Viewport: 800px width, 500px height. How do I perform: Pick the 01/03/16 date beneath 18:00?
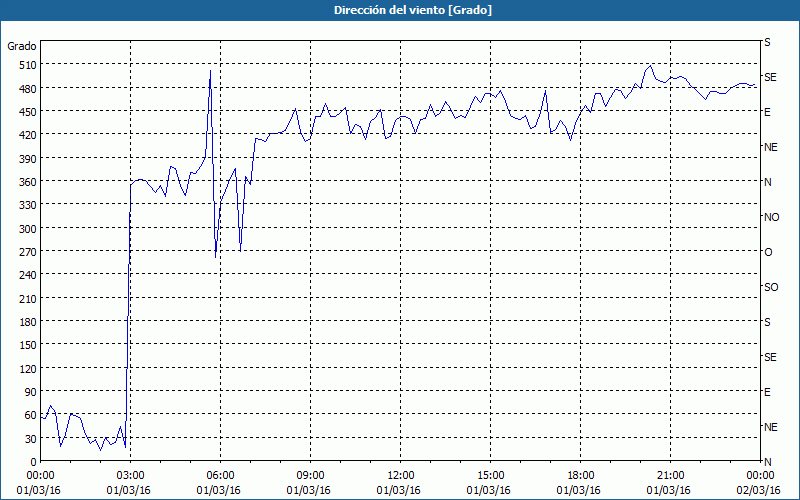(x=579, y=491)
